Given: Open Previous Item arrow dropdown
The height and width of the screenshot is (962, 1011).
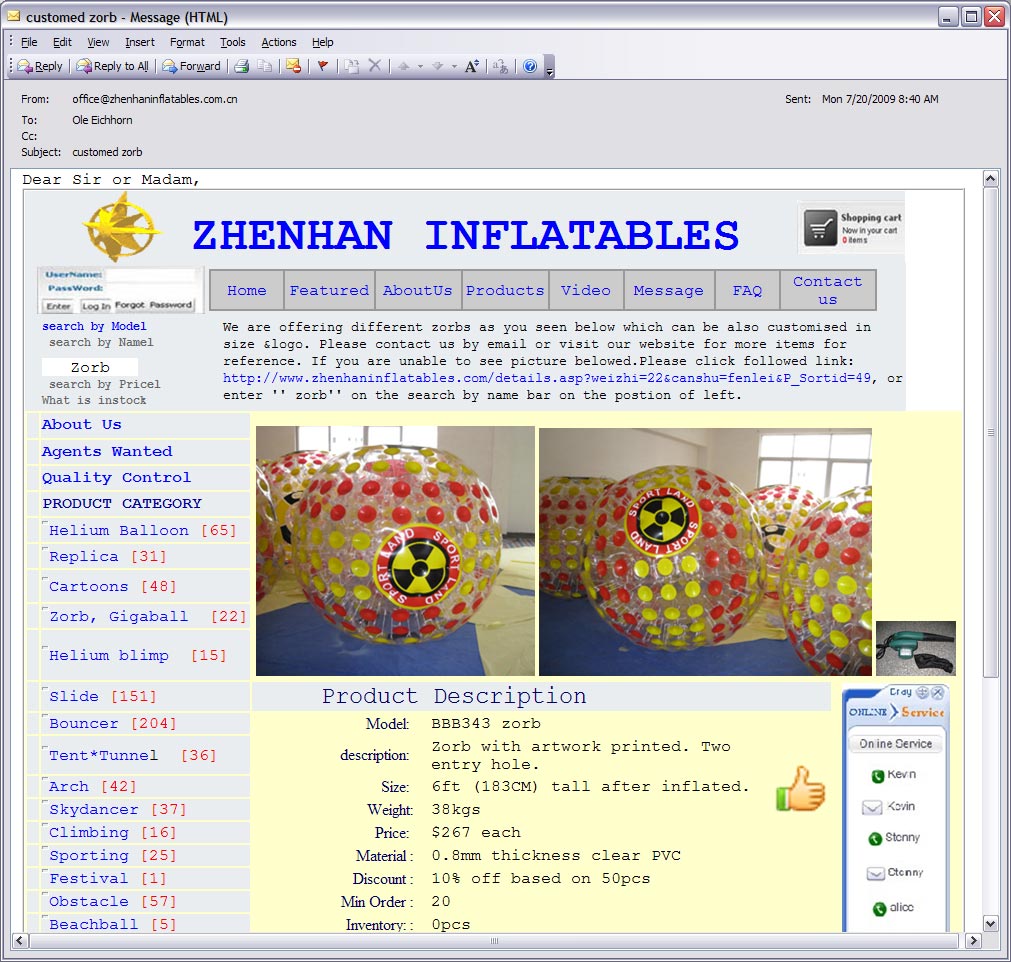Looking at the screenshot, I should point(420,66).
